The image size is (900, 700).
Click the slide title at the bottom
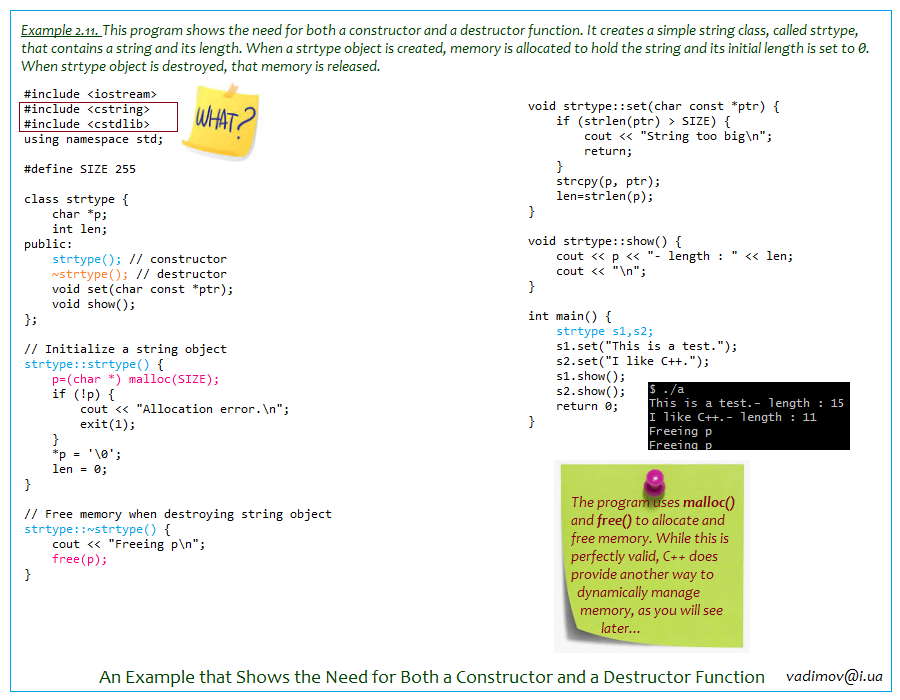pyautogui.click(x=432, y=677)
